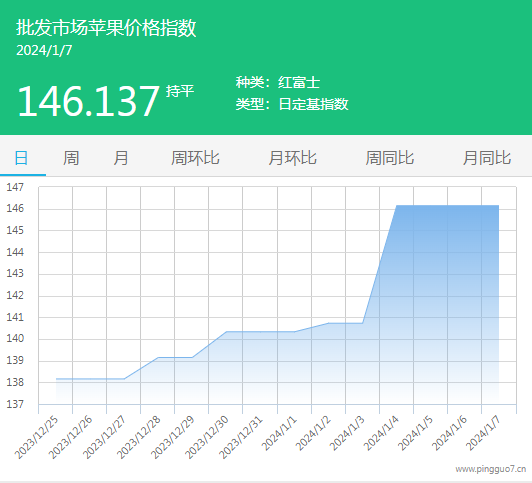Image resolution: width=532 pixels, height=483 pixels.
Task: Click the 2023/12/30 x-axis date label
Action: coord(207,437)
